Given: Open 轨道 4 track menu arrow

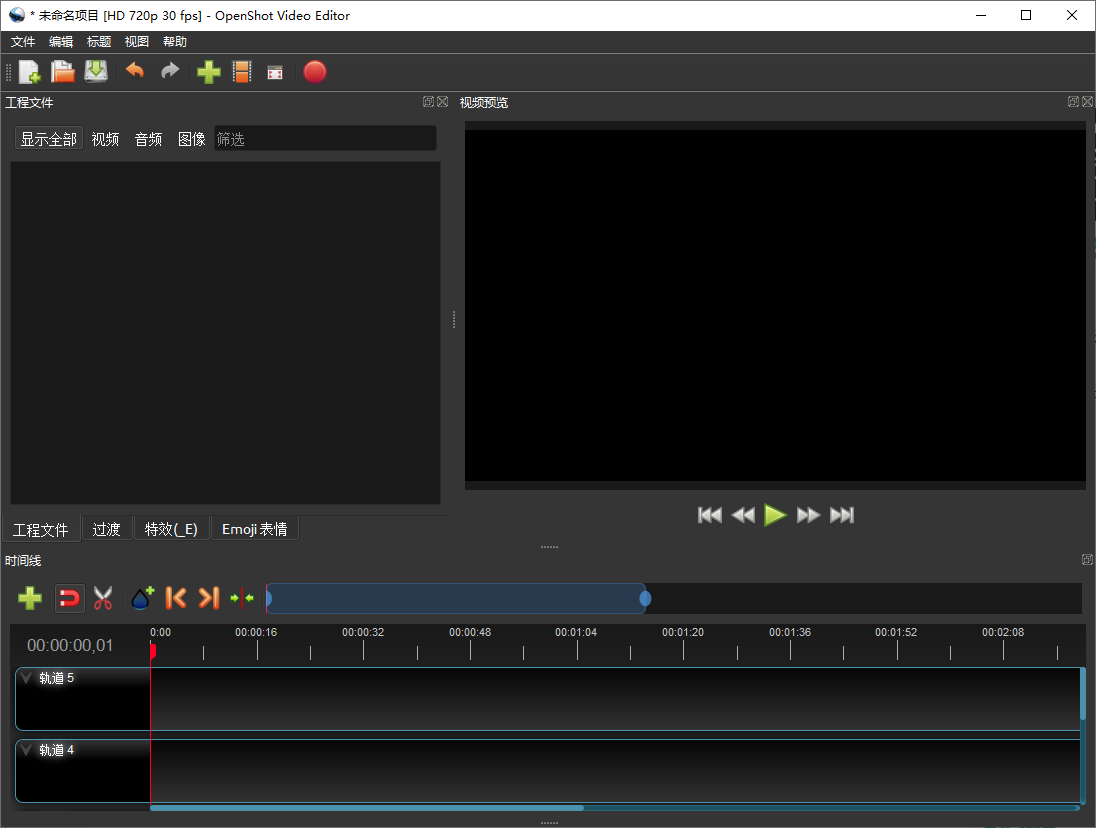Looking at the screenshot, I should pos(27,750).
